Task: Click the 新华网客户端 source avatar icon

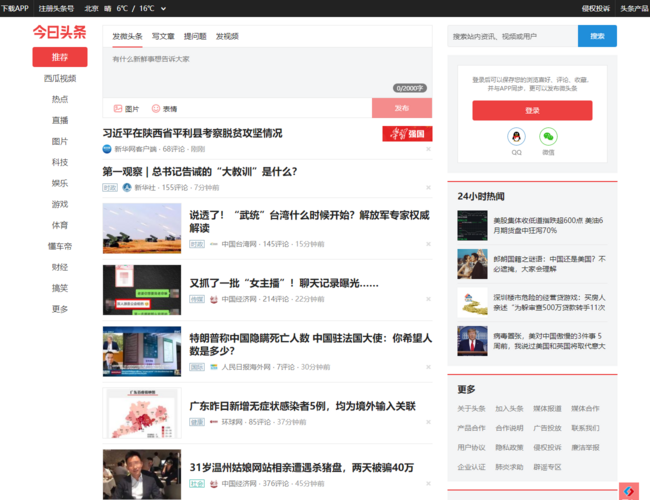Action: [107, 149]
